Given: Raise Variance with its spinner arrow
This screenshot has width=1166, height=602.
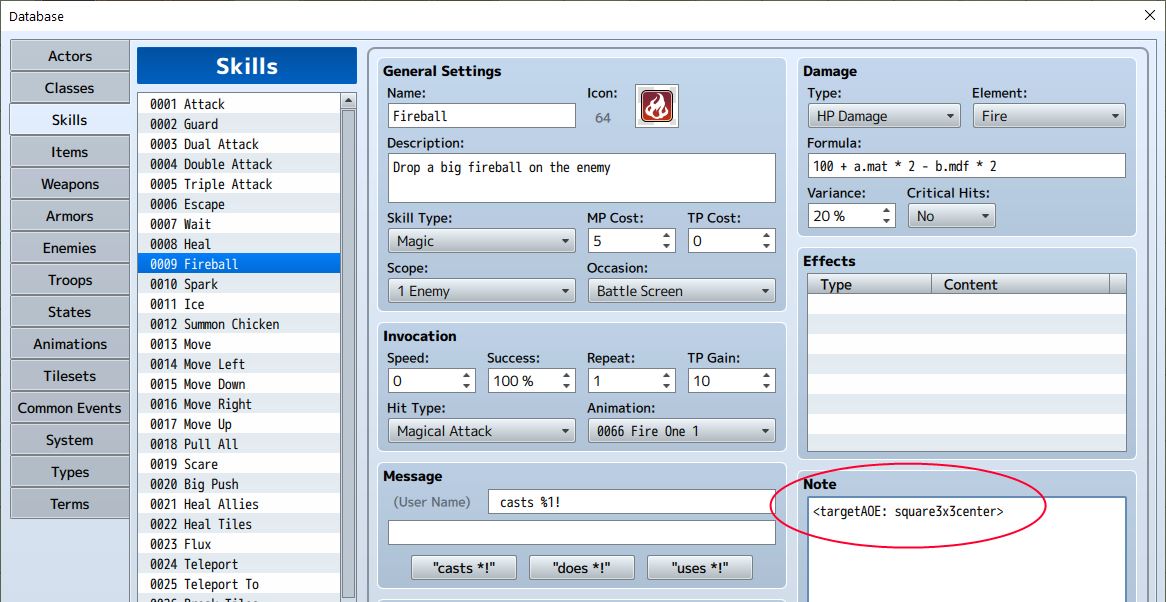Looking at the screenshot, I should (884, 210).
